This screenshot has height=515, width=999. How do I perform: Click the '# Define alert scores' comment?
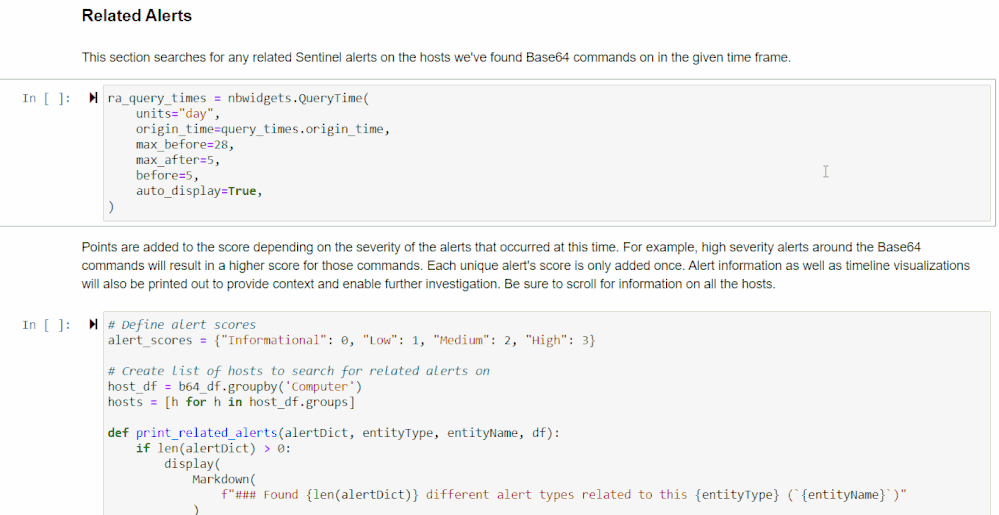[182, 324]
